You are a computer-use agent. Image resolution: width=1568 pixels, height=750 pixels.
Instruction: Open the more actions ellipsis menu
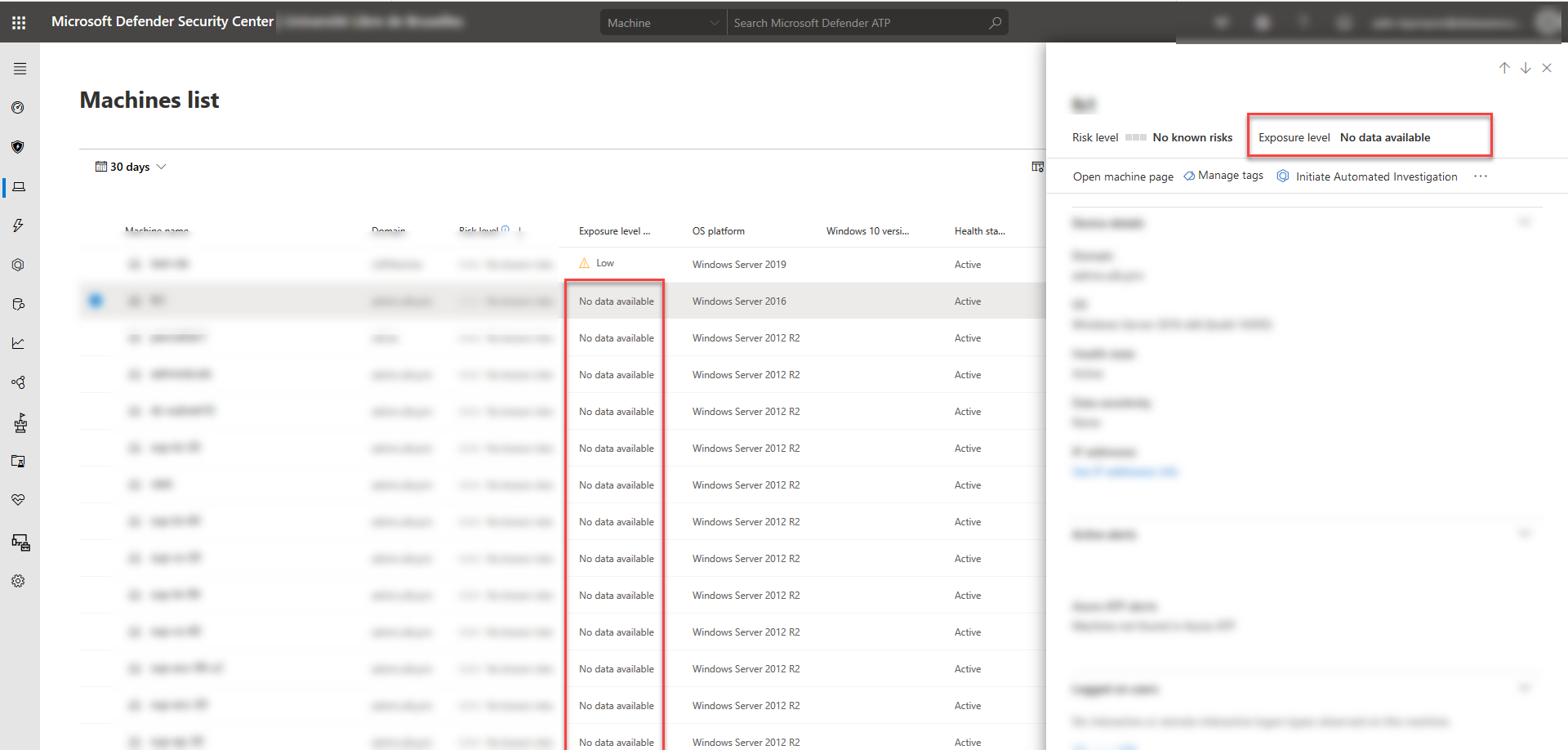1481,176
